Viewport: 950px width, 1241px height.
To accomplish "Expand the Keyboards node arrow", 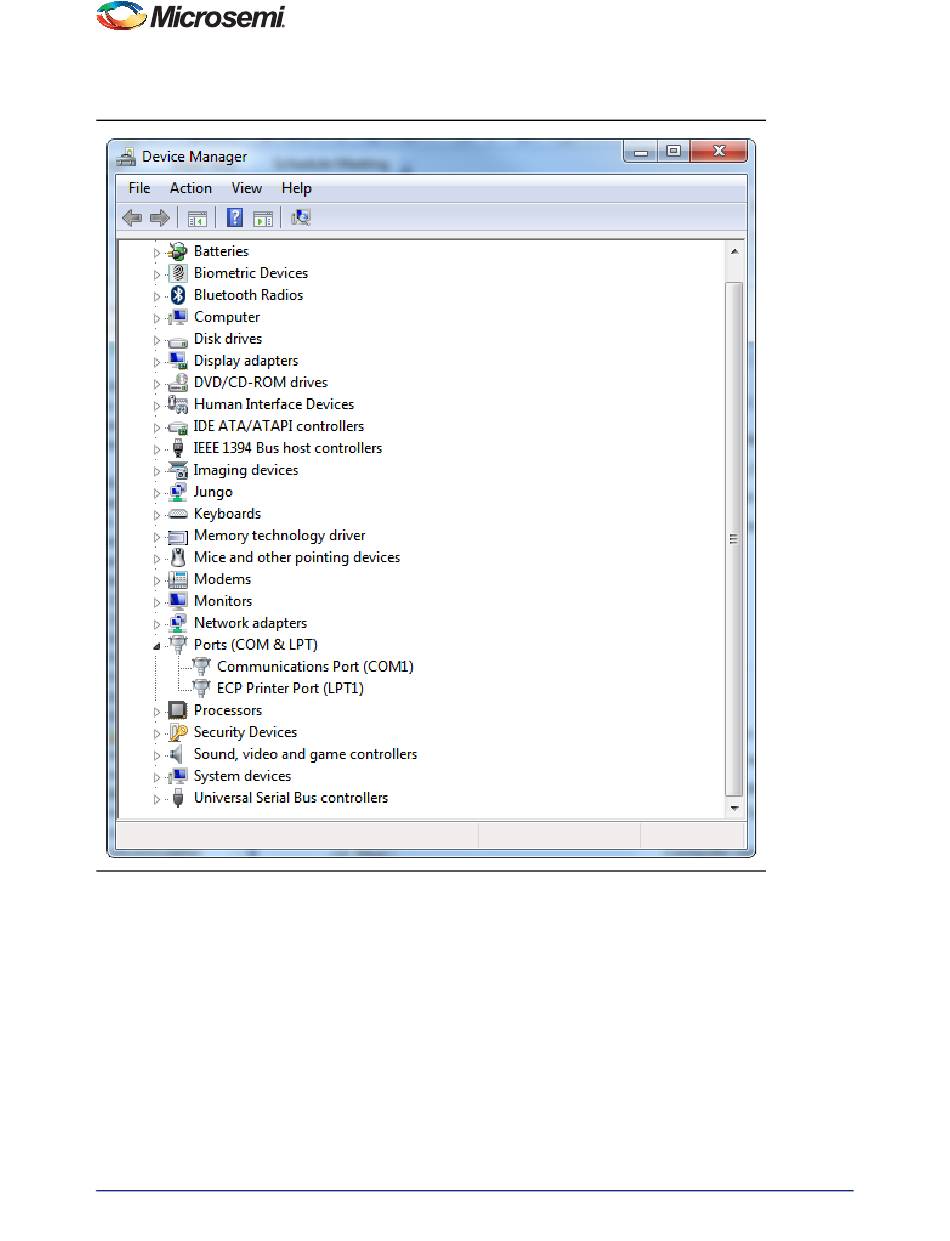I will [x=157, y=515].
